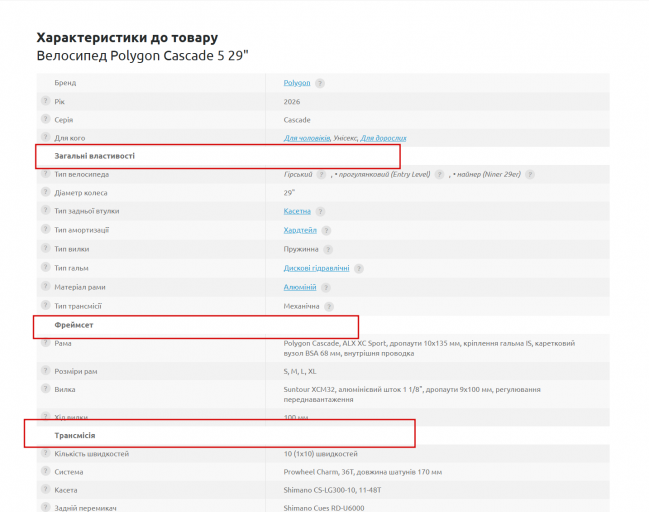Follow the Для чоловіків link
The image size is (649, 512).
(307, 138)
